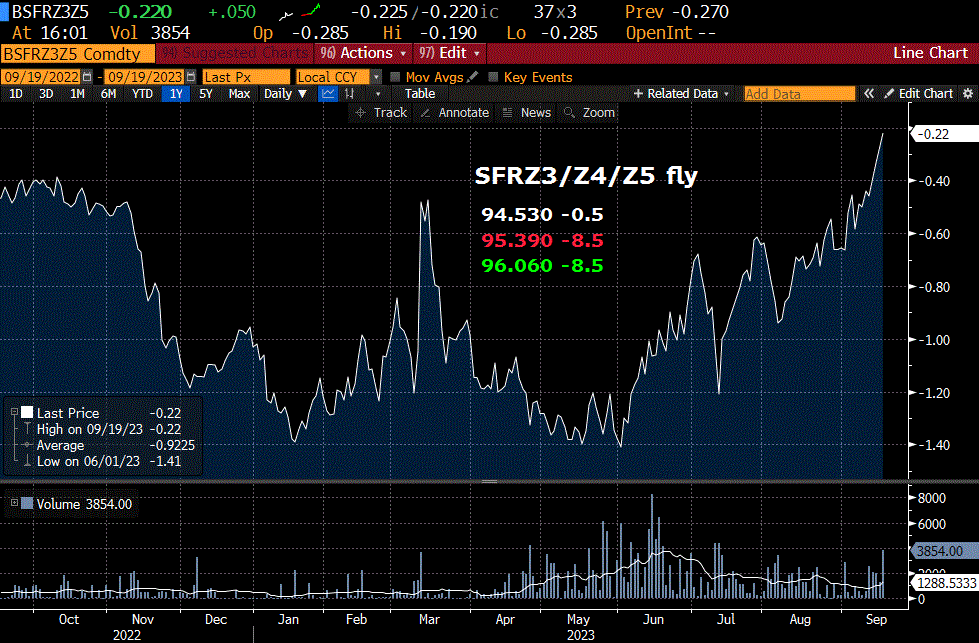Viewport: 979px width, 643px height.
Task: Open the start date calendar picker
Action: point(87,77)
